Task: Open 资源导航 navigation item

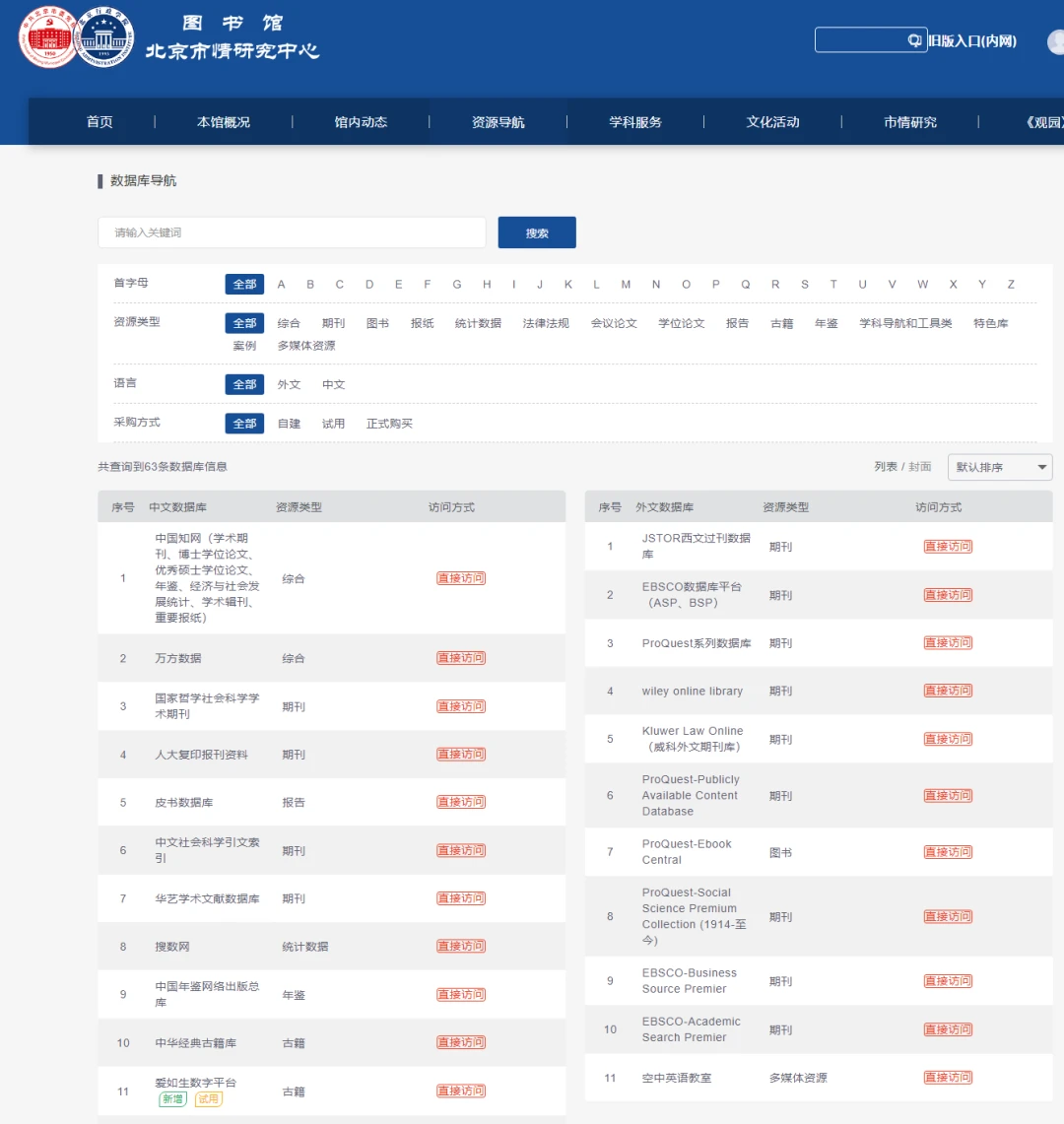Action: point(499,122)
